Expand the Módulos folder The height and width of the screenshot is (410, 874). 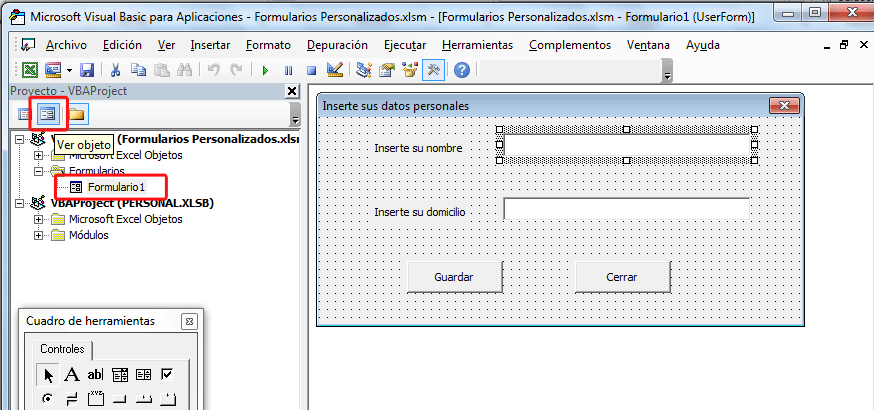coord(38,236)
